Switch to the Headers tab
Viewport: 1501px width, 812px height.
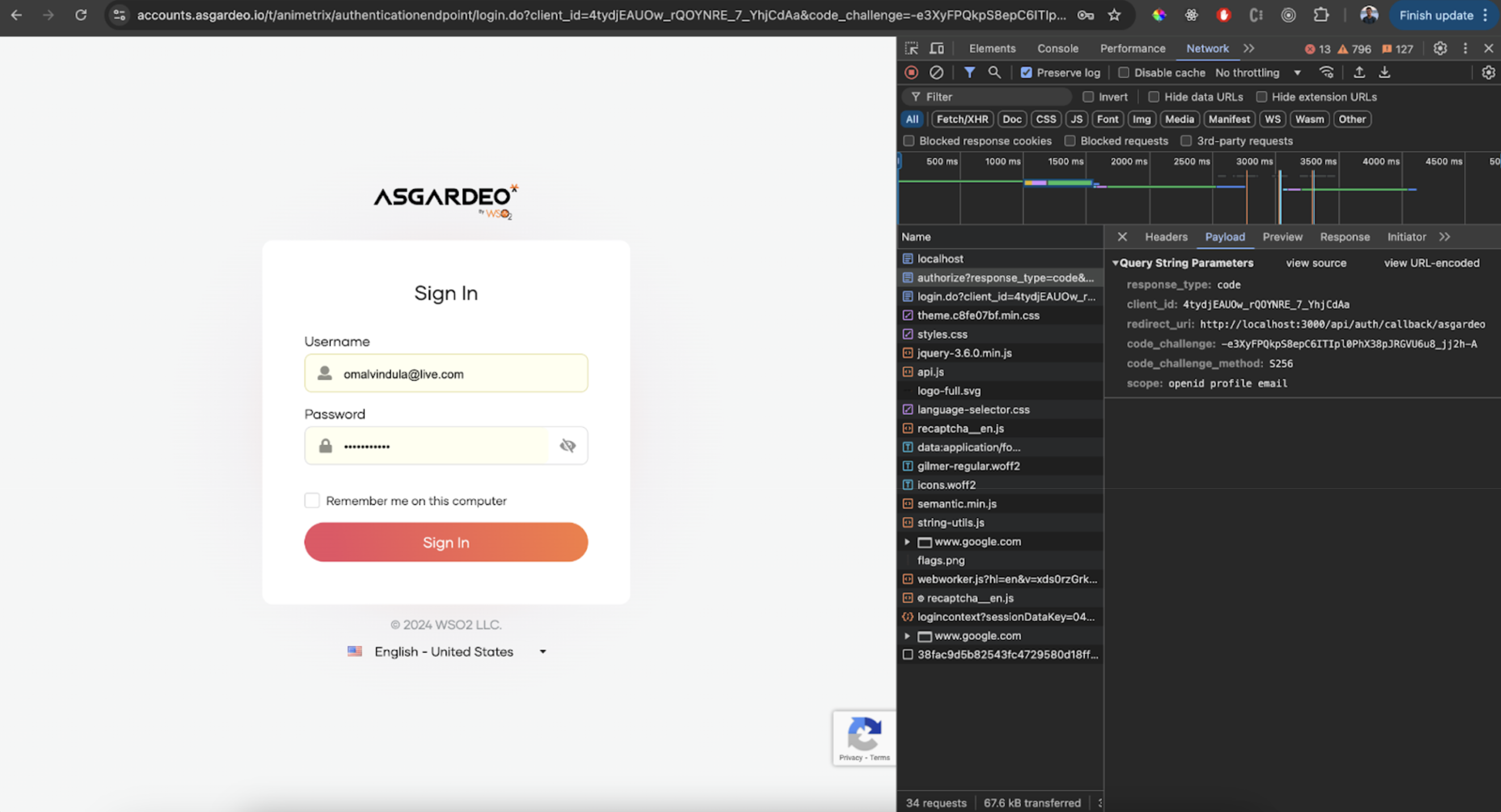tap(1166, 237)
